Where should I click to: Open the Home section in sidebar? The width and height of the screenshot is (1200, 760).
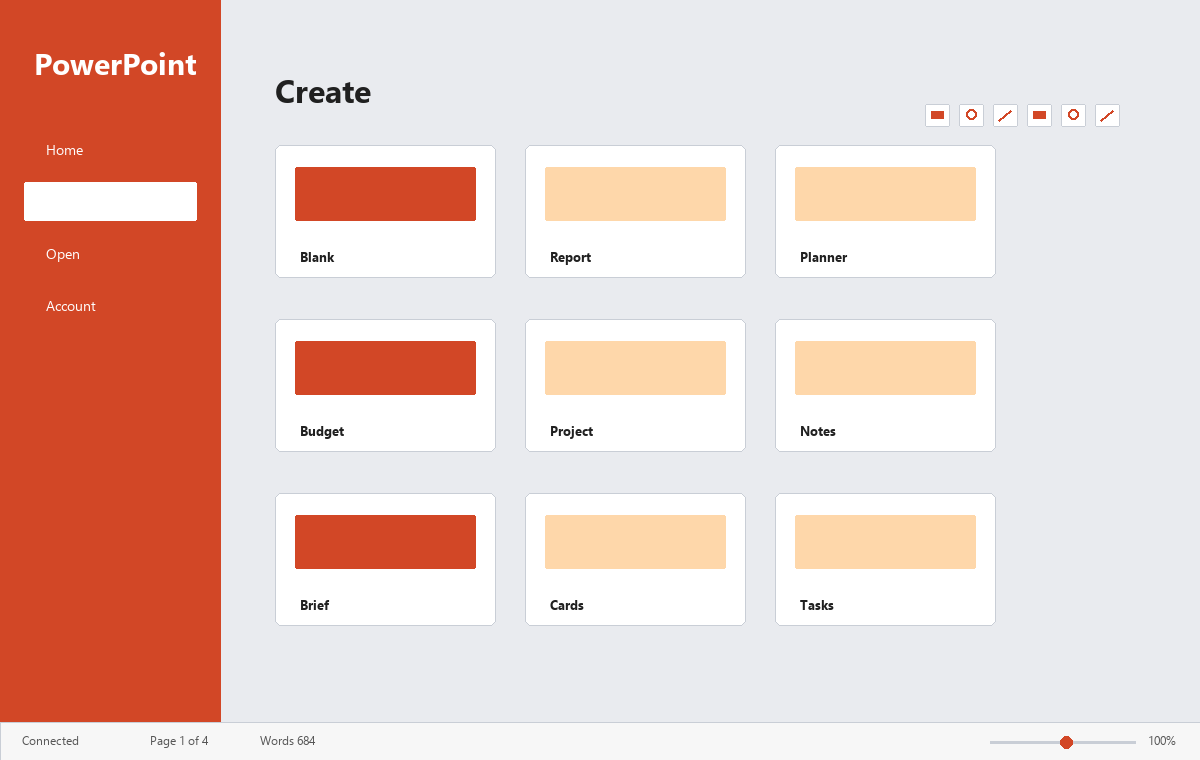coord(110,150)
